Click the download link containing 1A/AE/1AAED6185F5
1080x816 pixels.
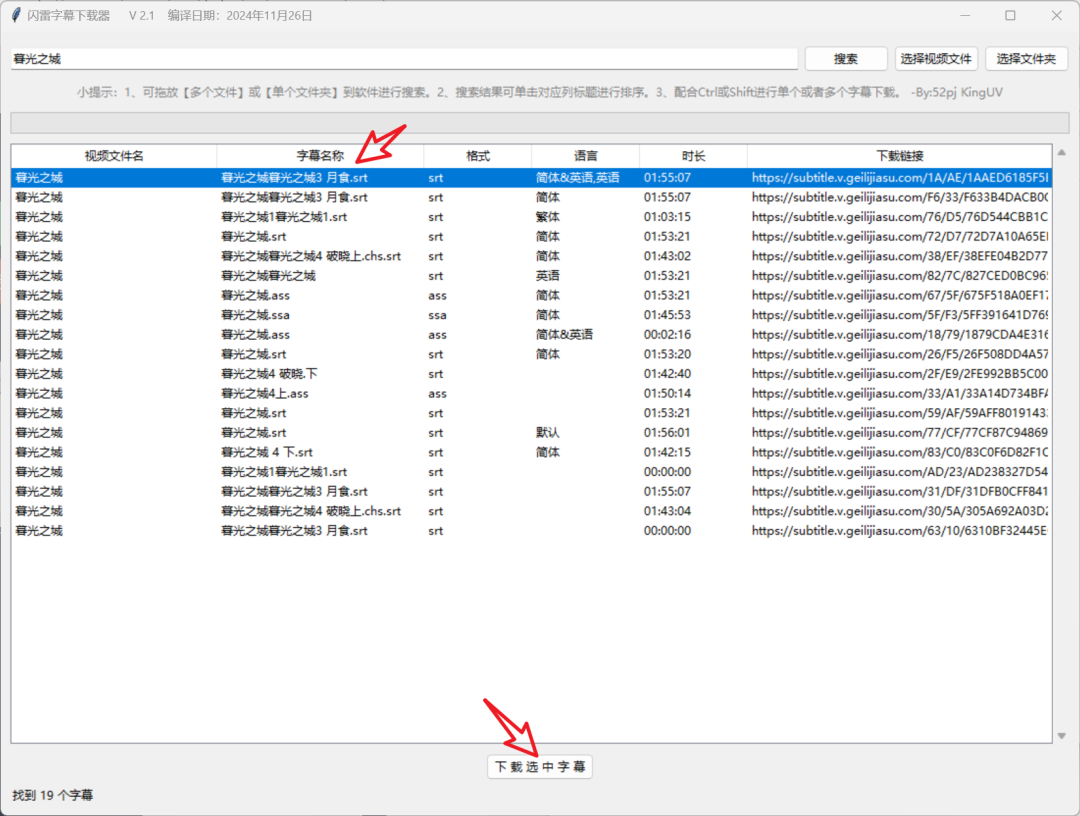[x=900, y=178]
